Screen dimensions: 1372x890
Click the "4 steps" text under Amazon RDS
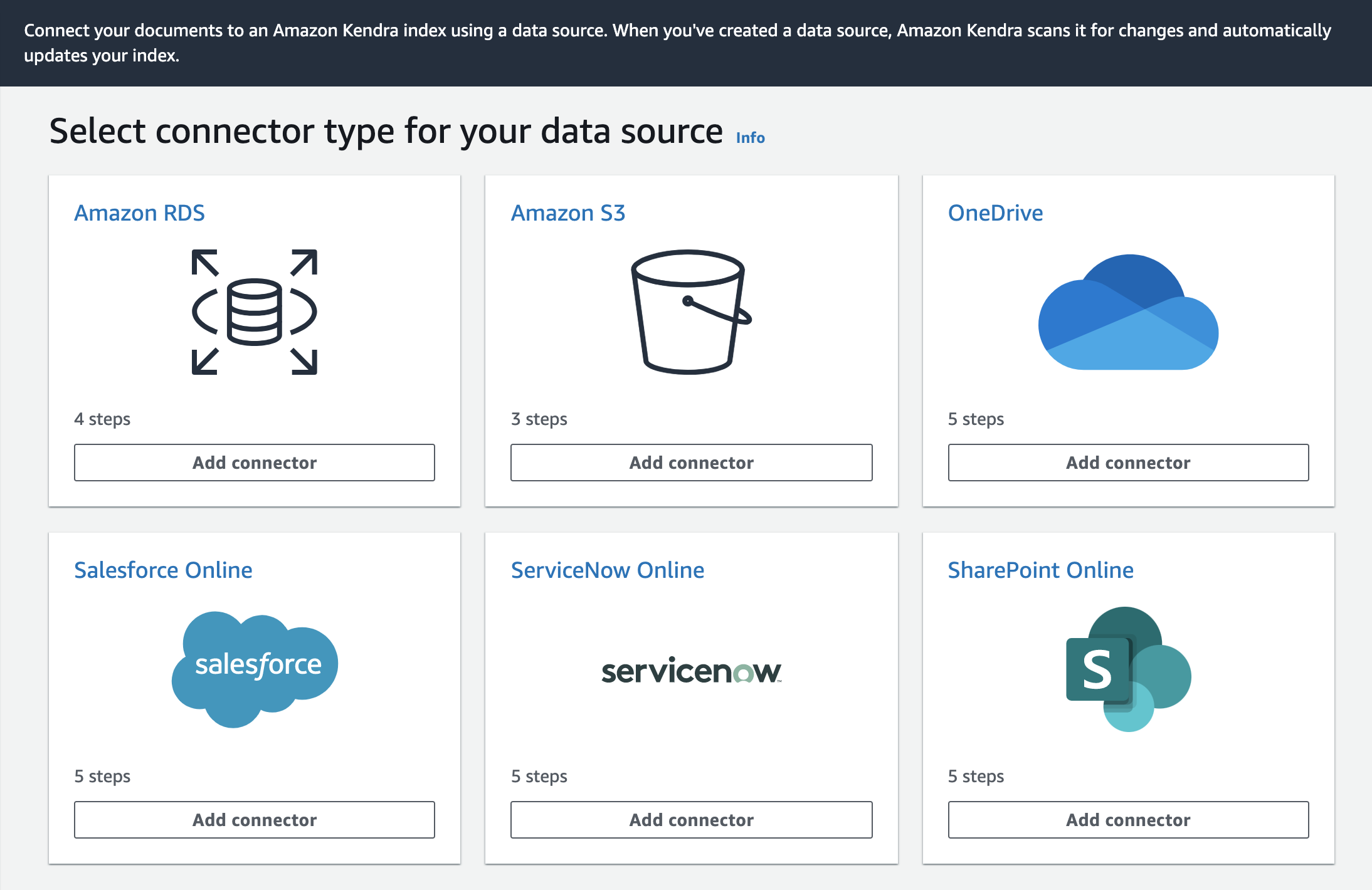tap(102, 419)
